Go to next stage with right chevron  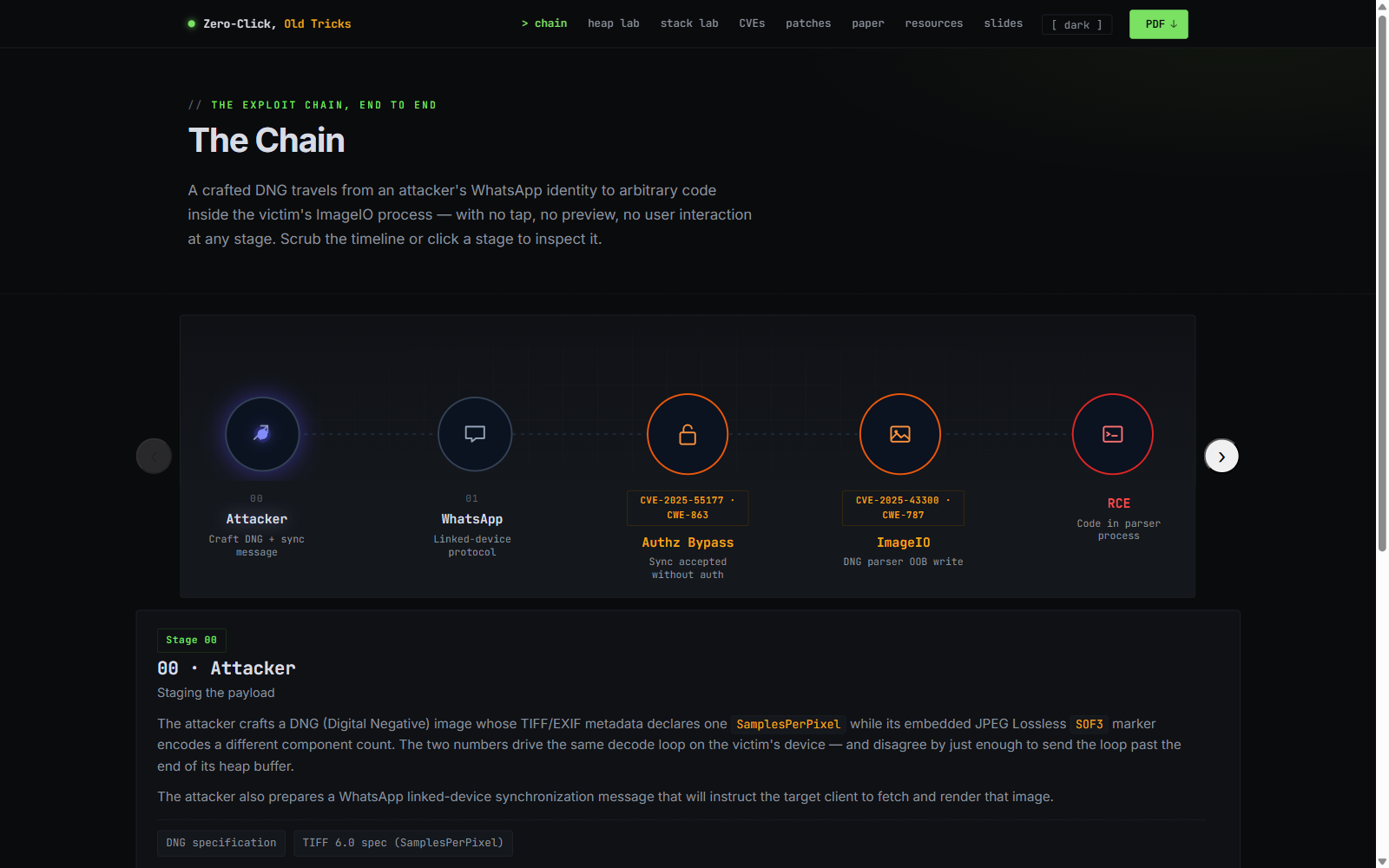point(1221,457)
